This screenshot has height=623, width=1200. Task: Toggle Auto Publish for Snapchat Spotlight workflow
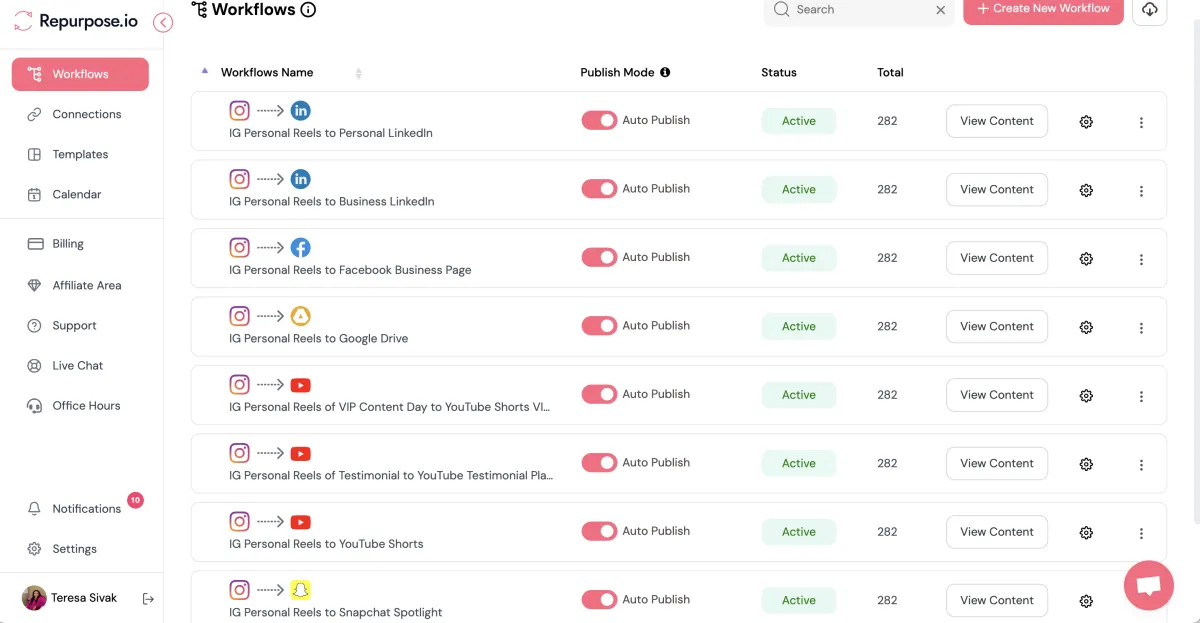(599, 600)
